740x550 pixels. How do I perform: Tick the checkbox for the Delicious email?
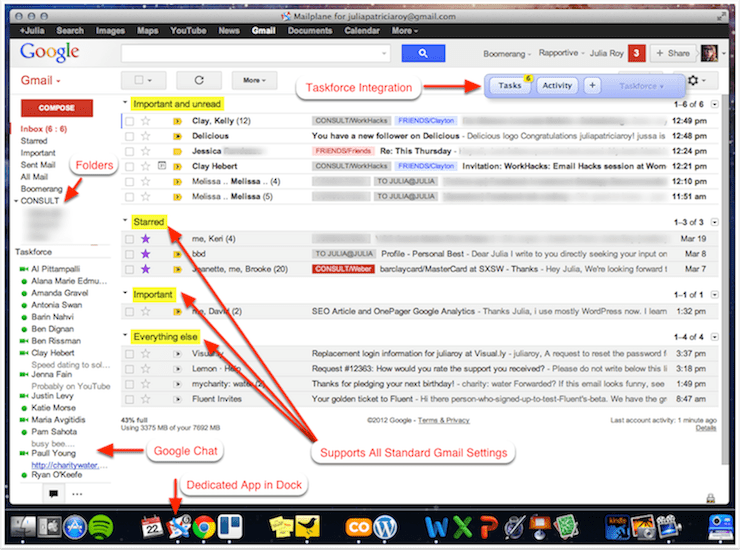pyautogui.click(x=129, y=136)
